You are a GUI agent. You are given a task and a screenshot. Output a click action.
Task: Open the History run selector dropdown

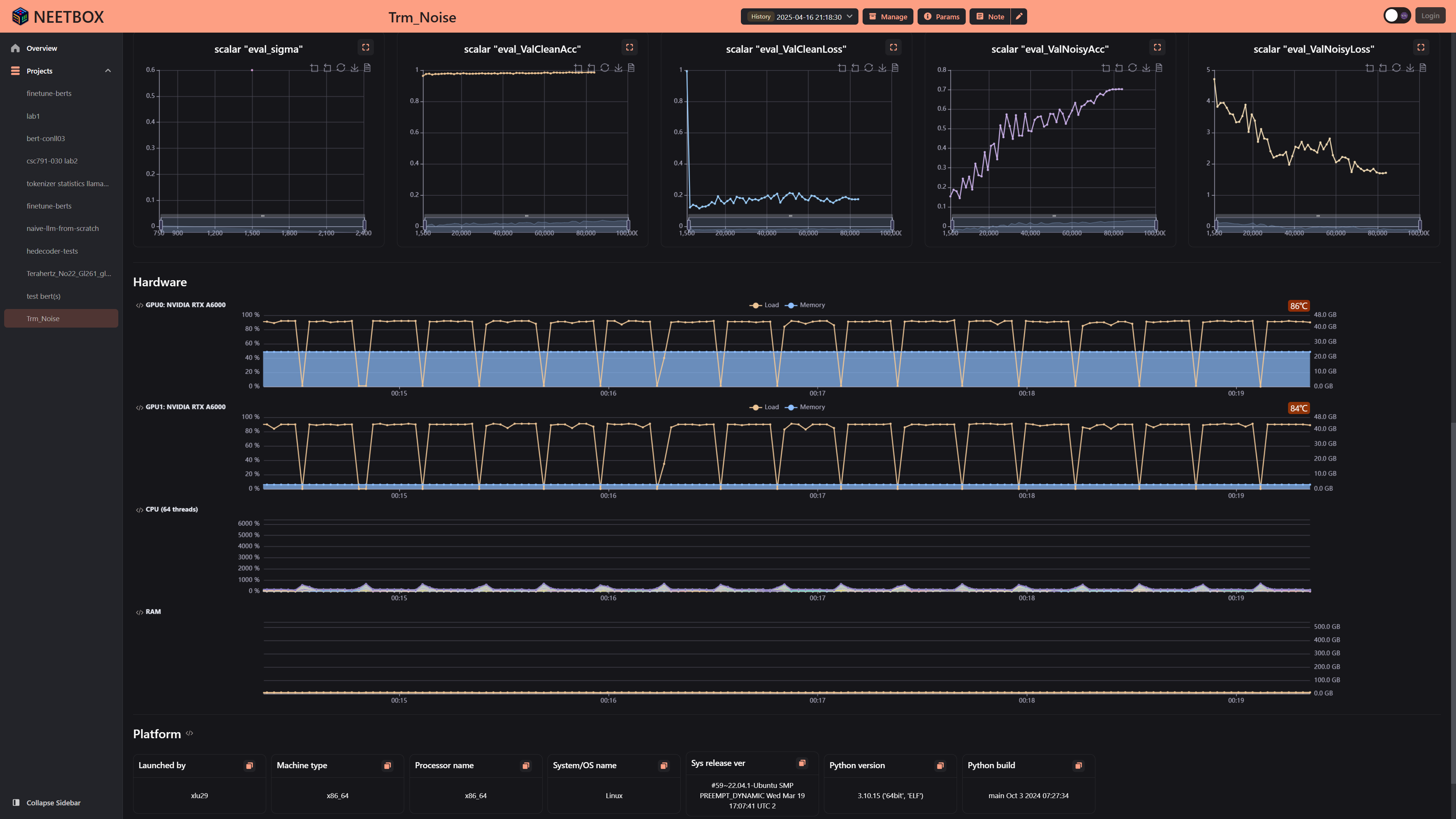tap(800, 16)
